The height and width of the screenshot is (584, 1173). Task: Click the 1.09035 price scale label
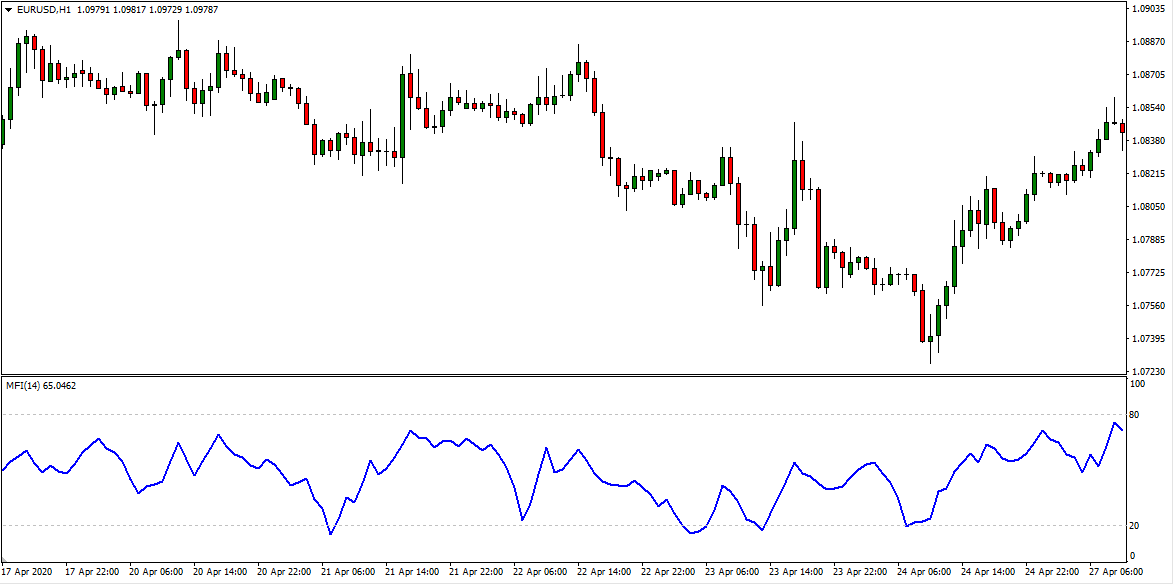pyautogui.click(x=1147, y=9)
